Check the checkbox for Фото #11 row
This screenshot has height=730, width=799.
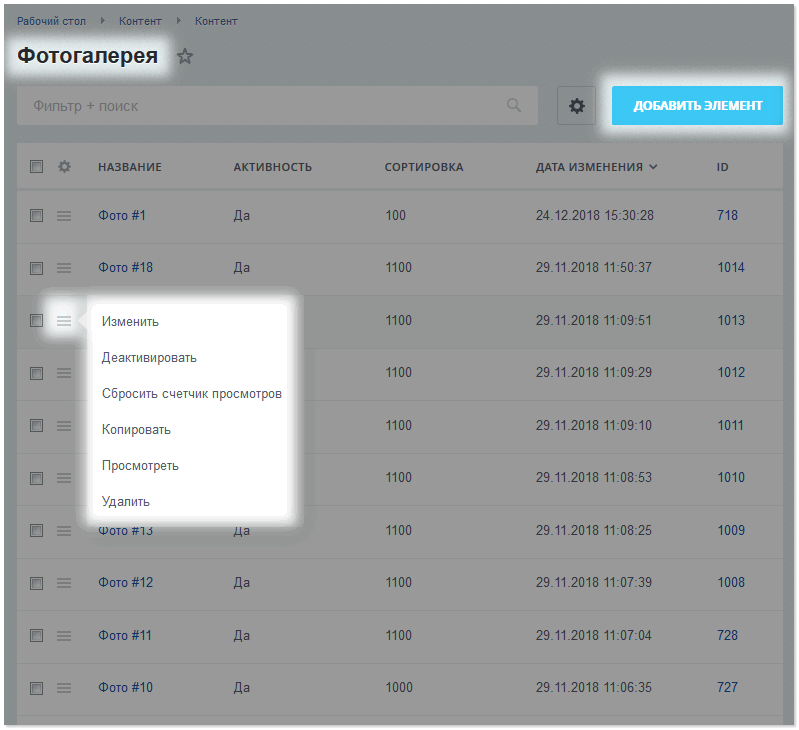[36, 635]
